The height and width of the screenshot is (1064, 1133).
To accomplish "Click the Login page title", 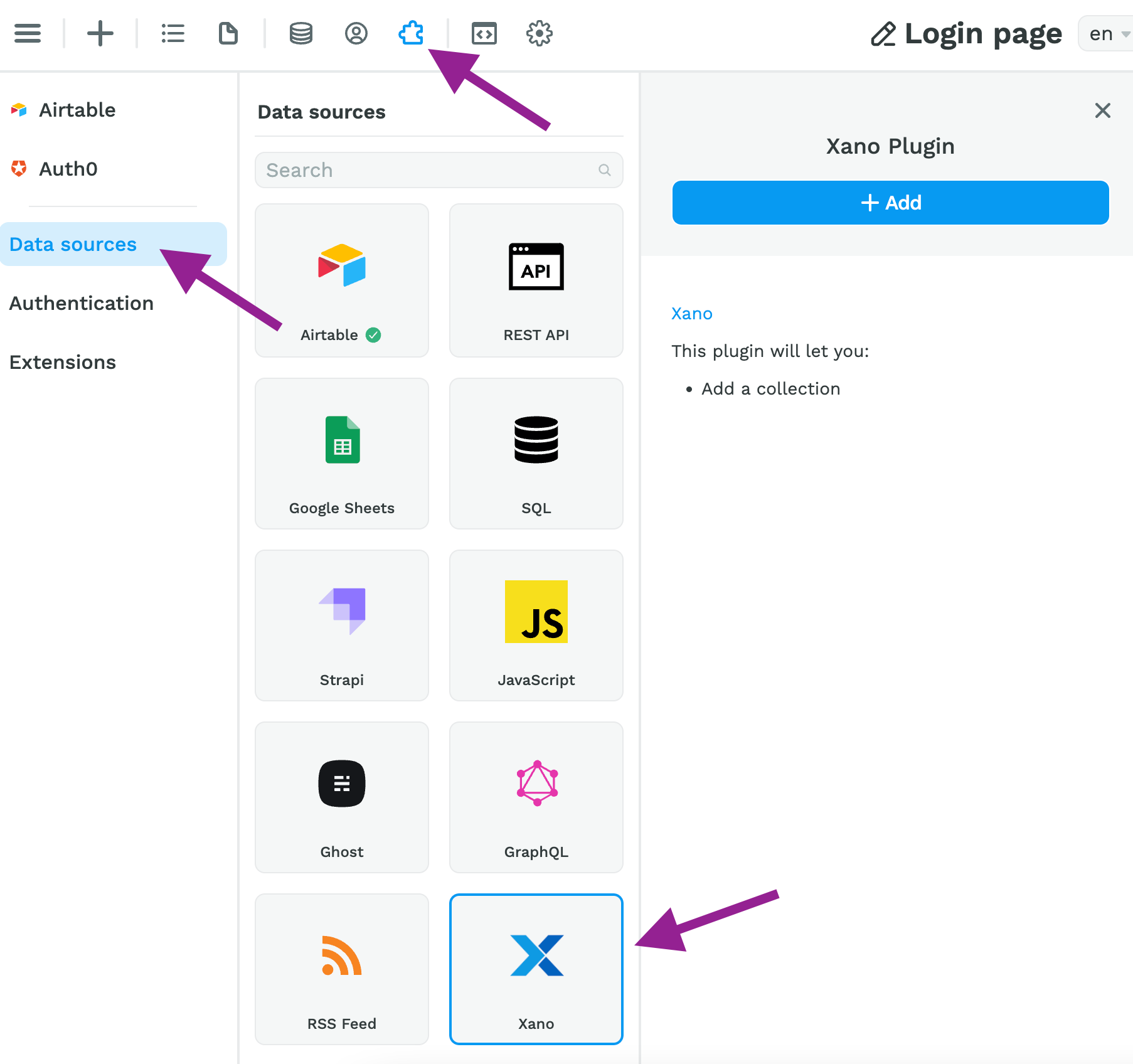I will [x=983, y=34].
